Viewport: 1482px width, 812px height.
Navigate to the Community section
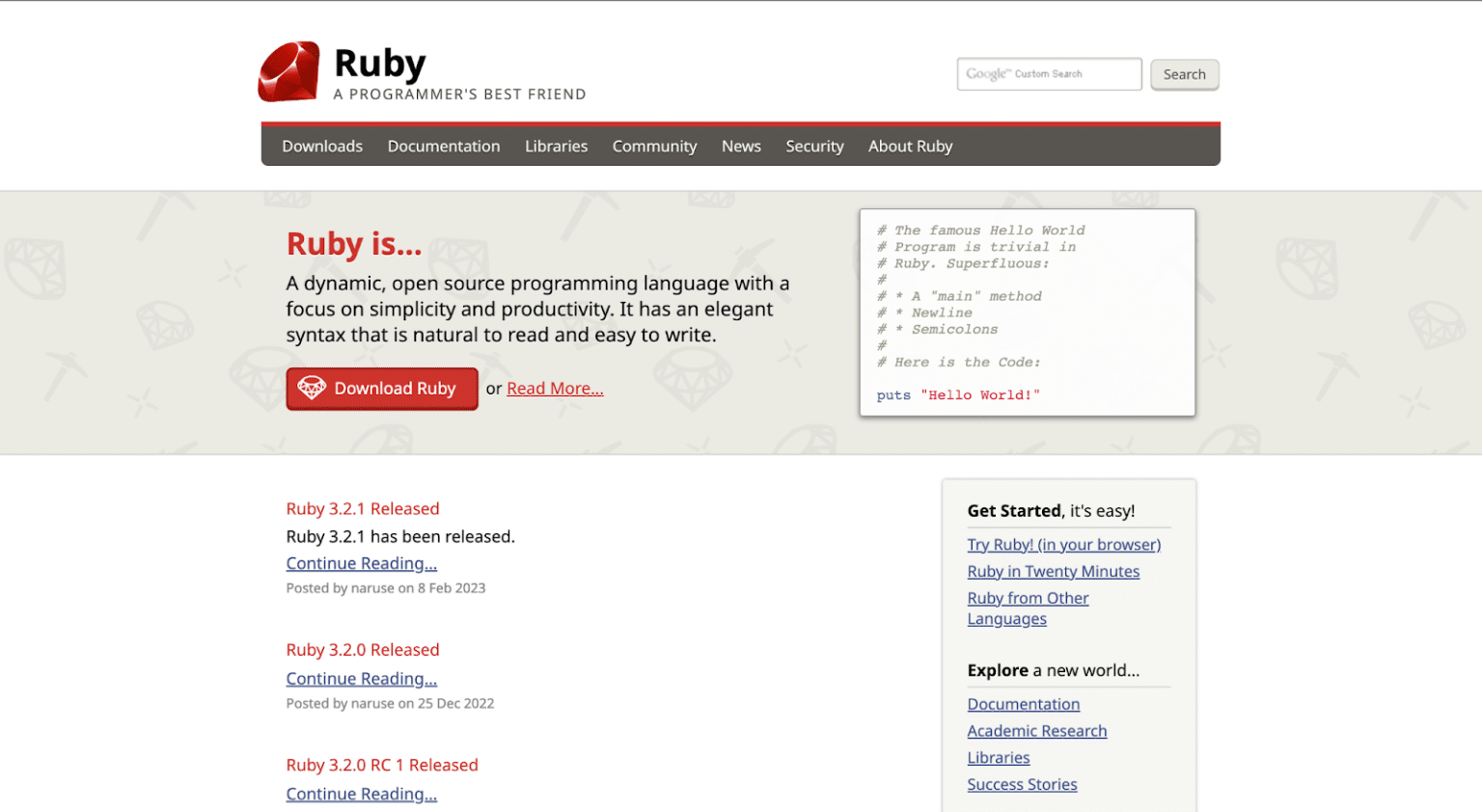point(654,146)
